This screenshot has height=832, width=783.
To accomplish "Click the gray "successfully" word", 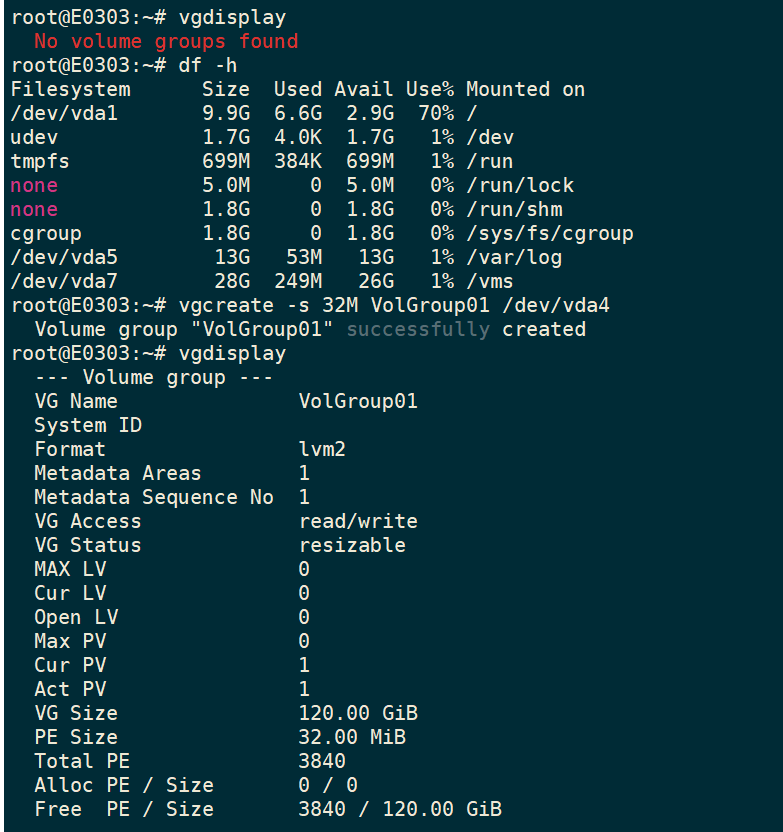I will [x=418, y=329].
